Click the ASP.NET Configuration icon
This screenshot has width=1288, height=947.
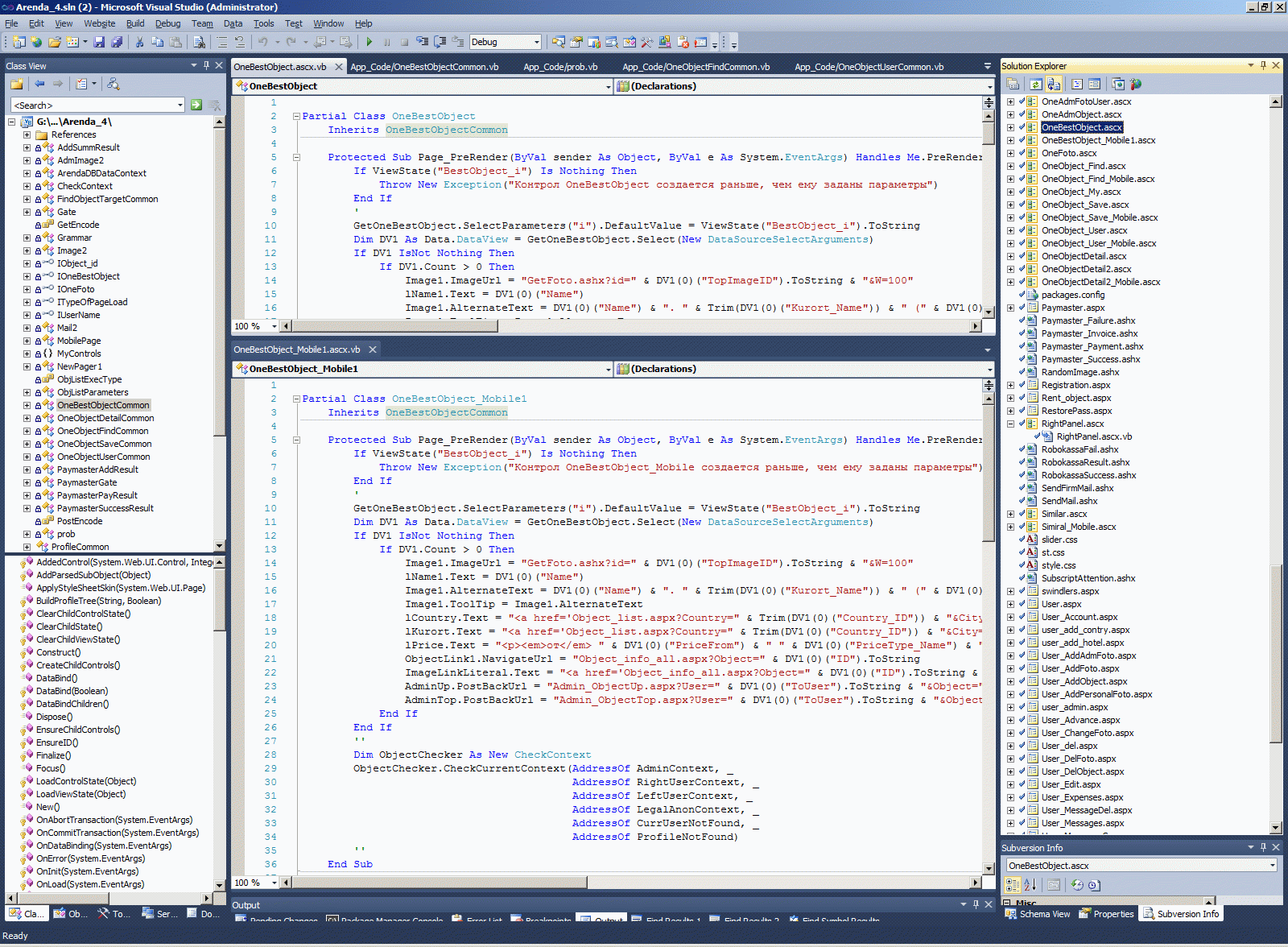coord(1136,84)
